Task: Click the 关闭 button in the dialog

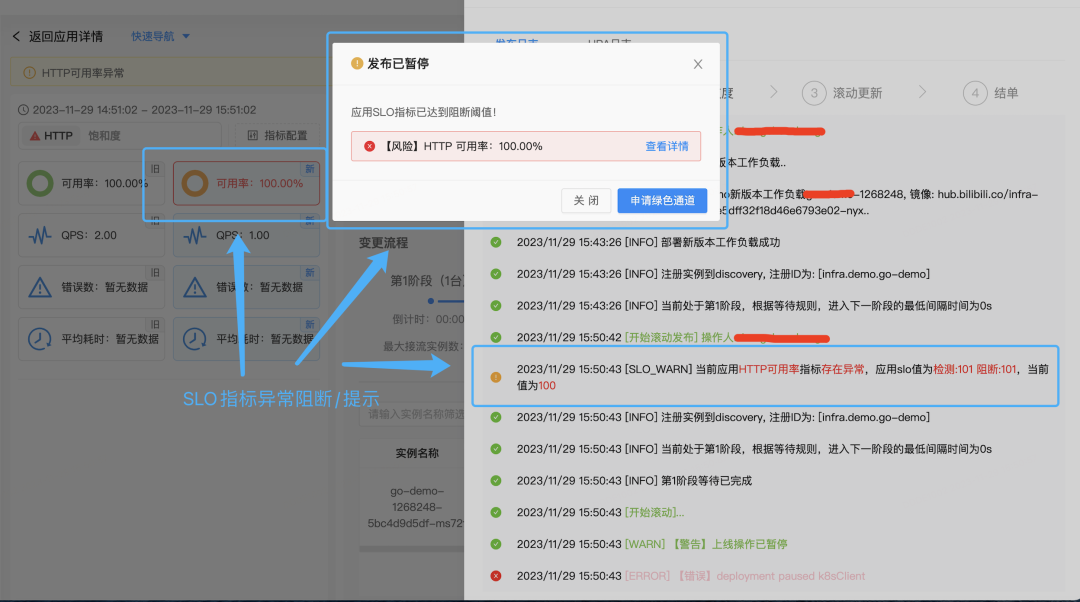Action: (x=586, y=200)
